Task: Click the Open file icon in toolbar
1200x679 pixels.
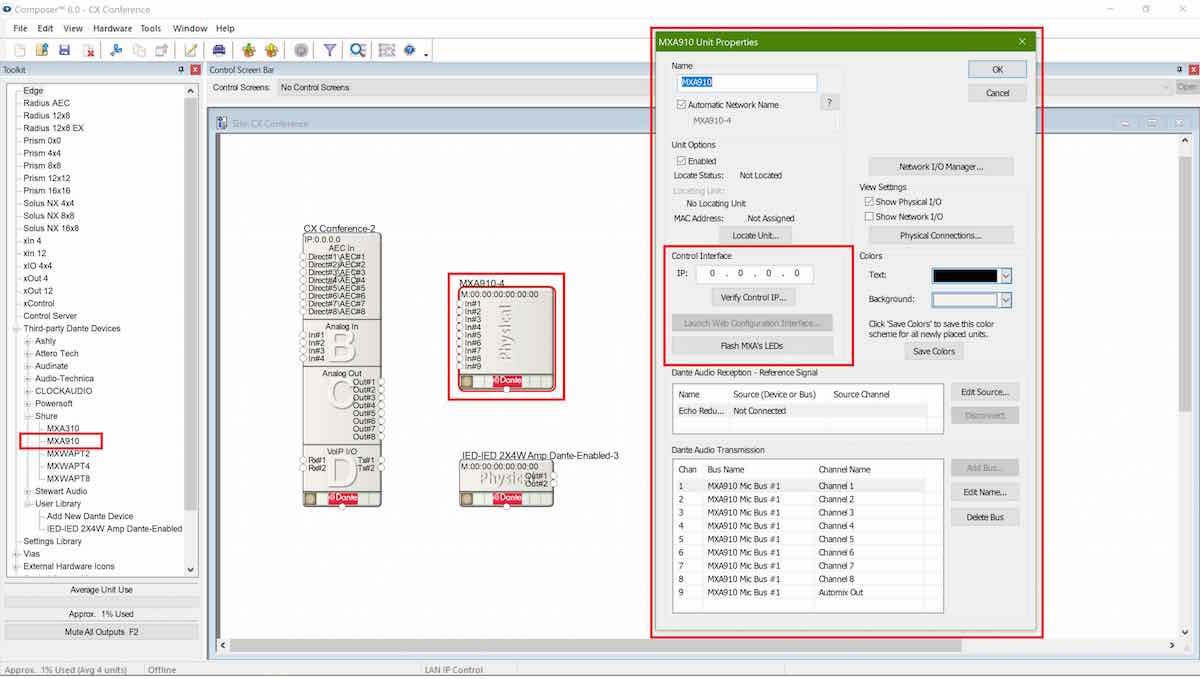Action: coord(42,50)
